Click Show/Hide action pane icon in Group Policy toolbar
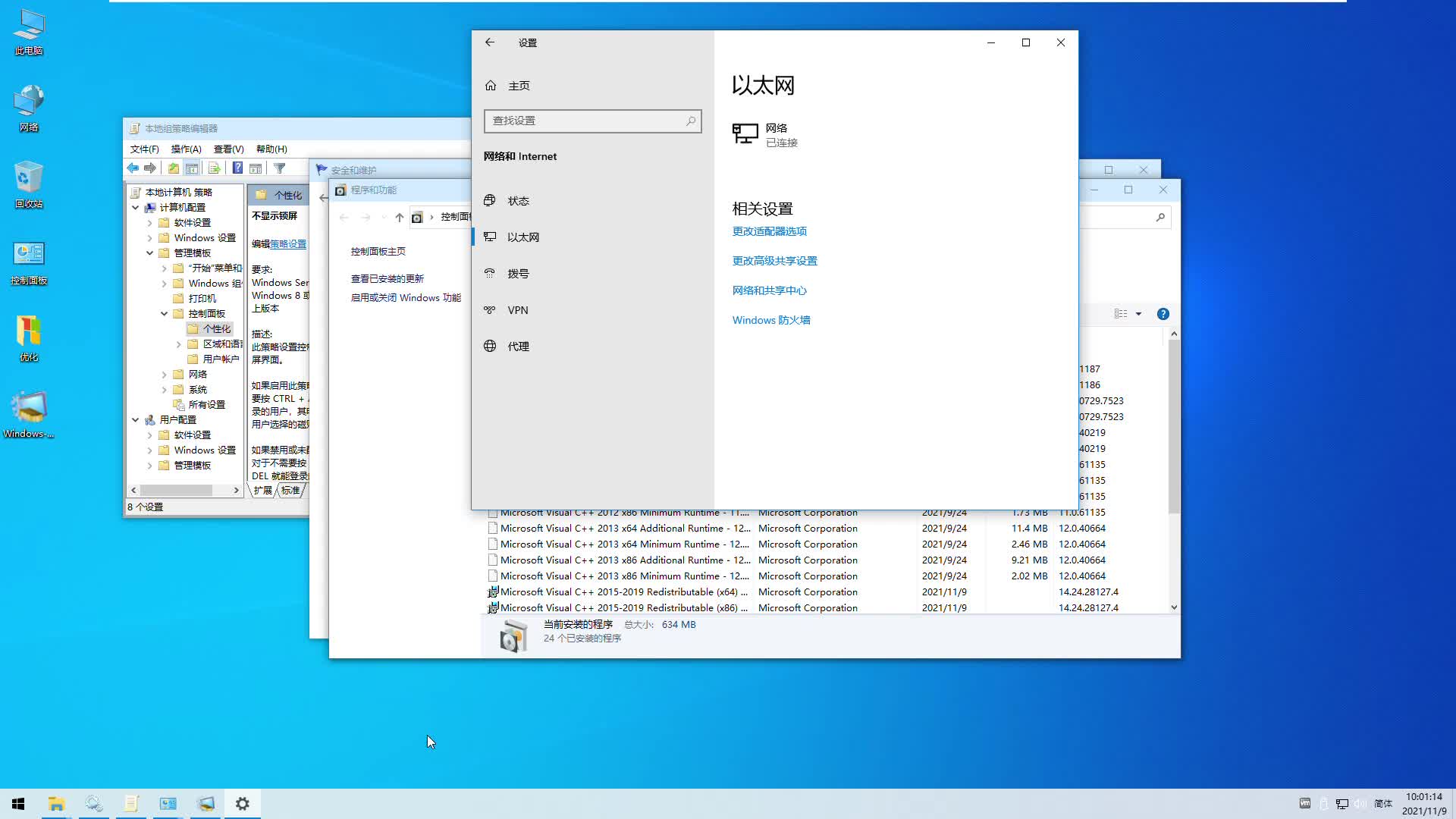Viewport: 1456px width, 819px height. point(256,168)
